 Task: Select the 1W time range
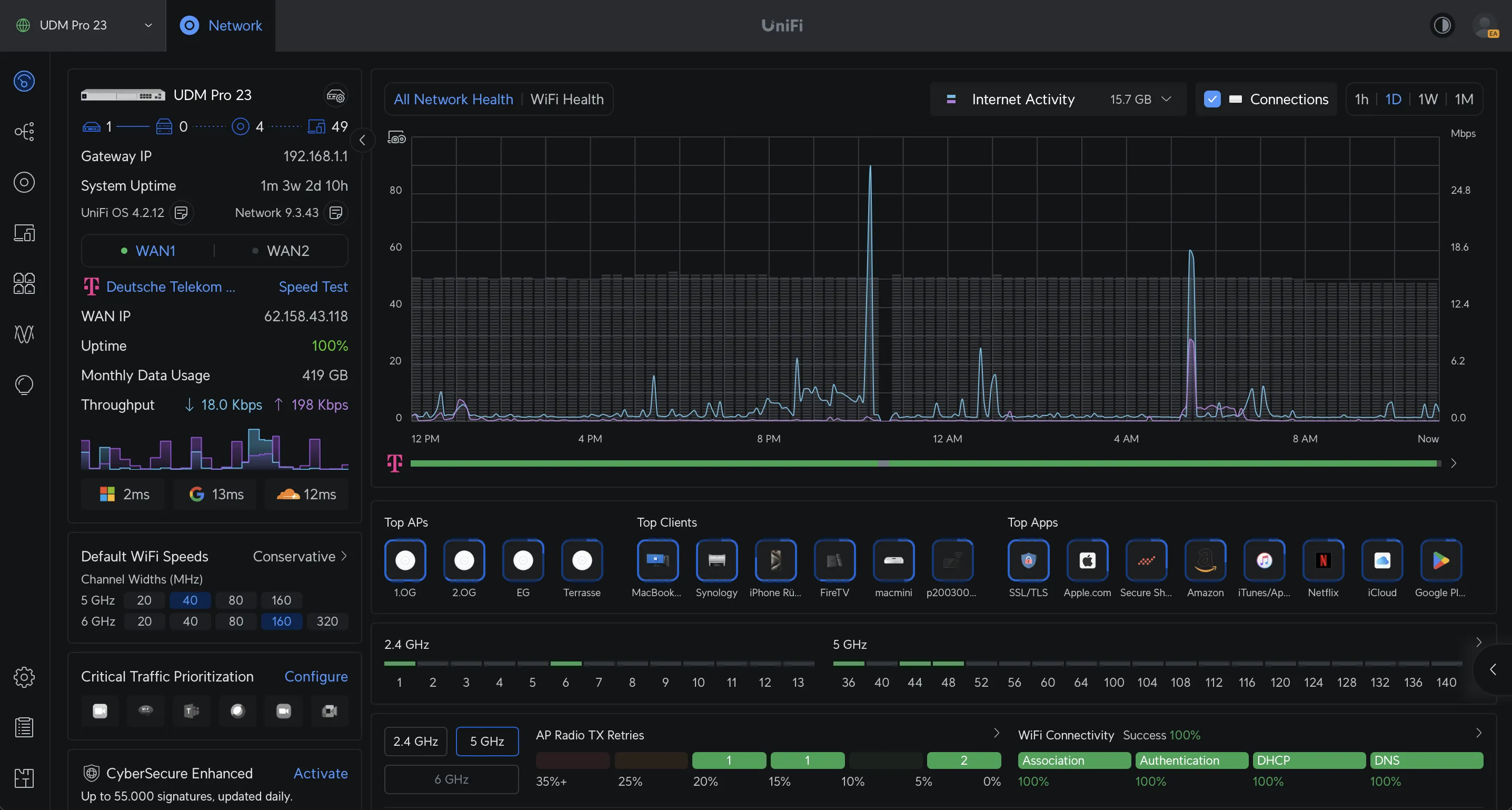click(x=1429, y=99)
